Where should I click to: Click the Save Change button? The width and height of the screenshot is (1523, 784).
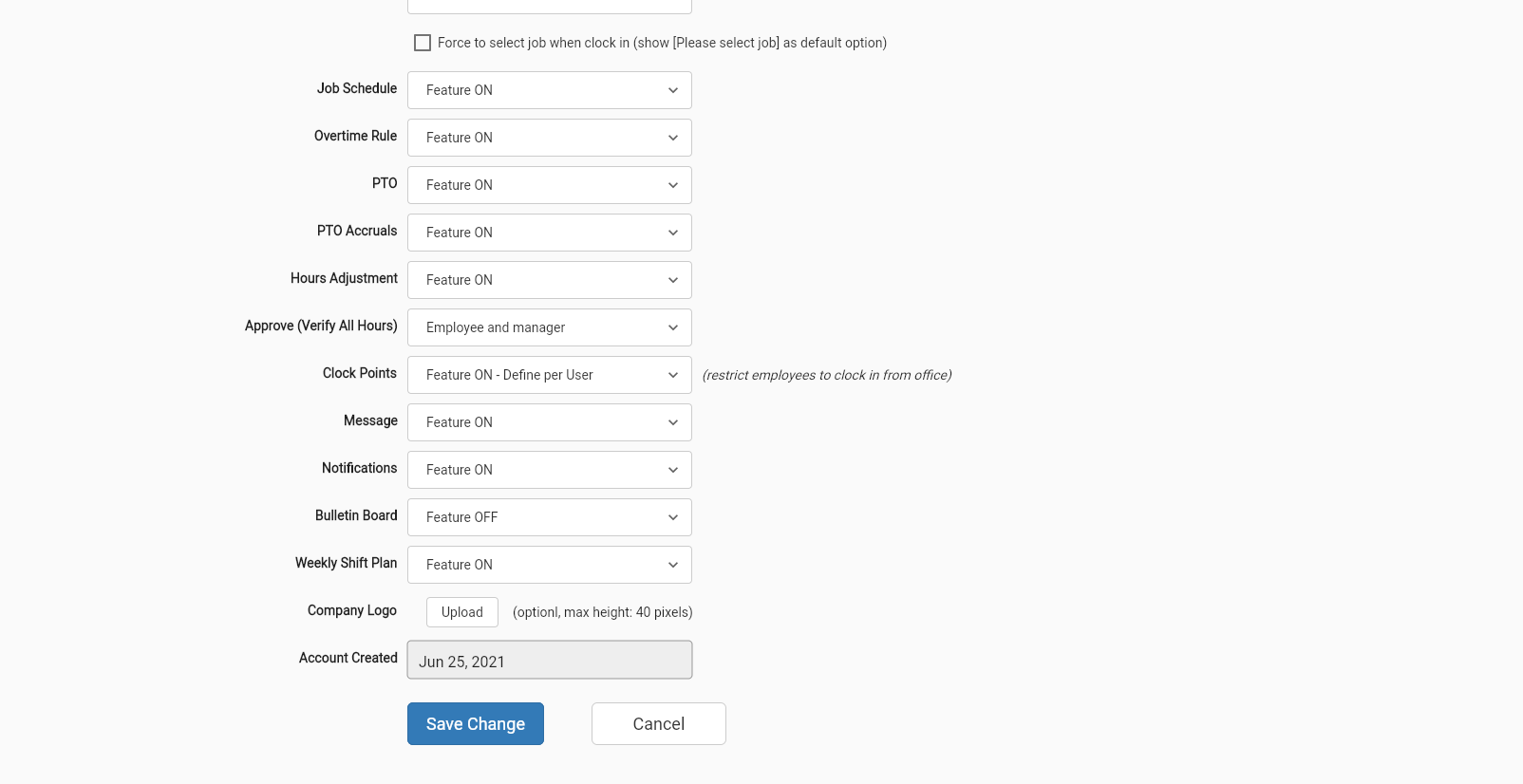point(476,723)
